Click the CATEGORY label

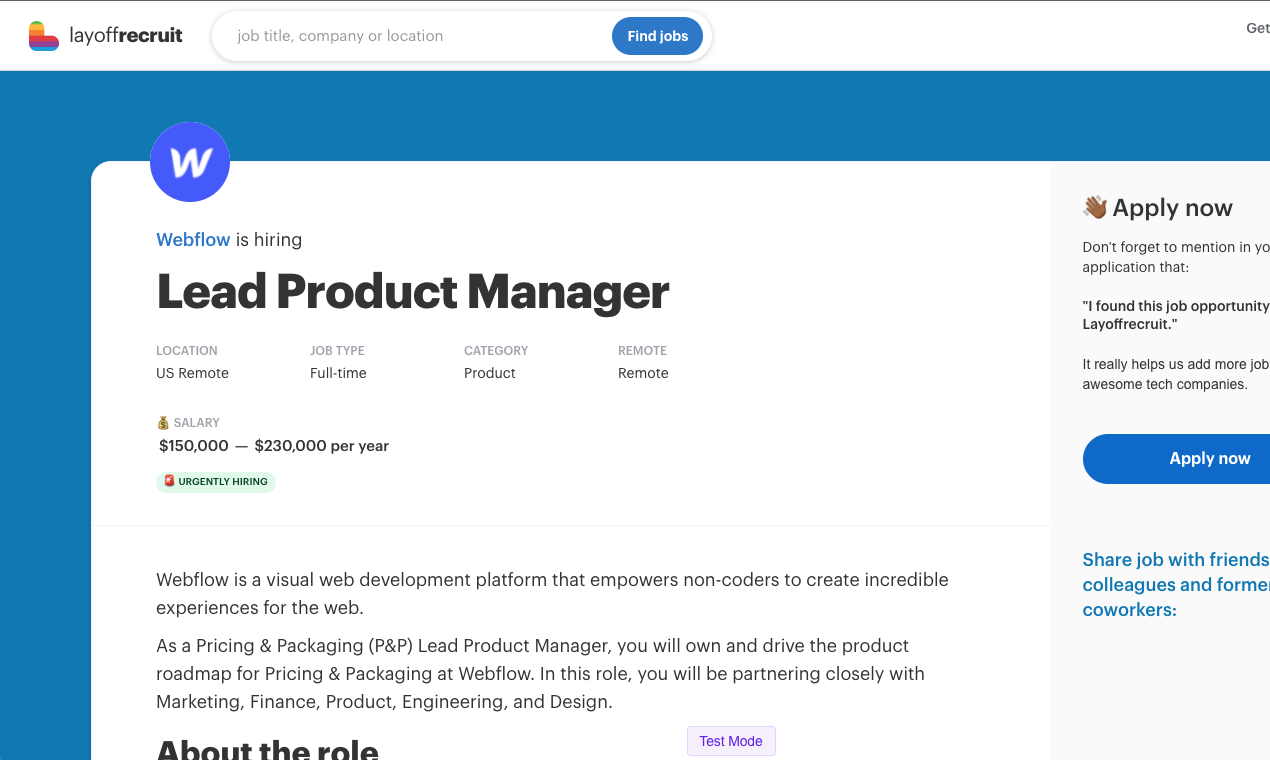[x=496, y=351]
